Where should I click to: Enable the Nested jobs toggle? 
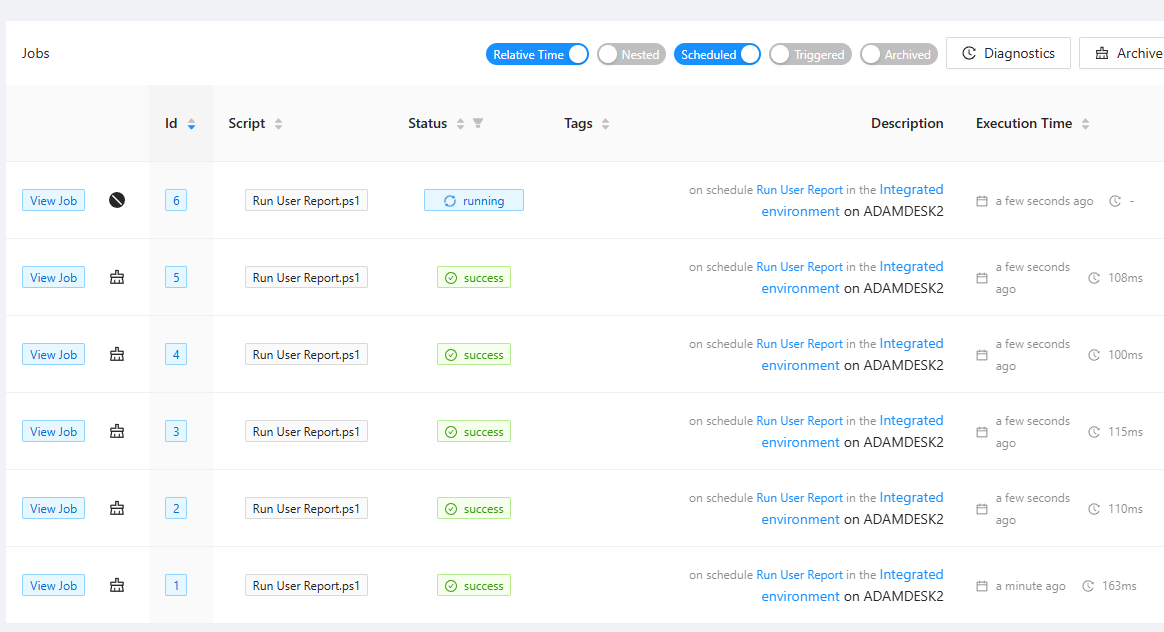(631, 54)
